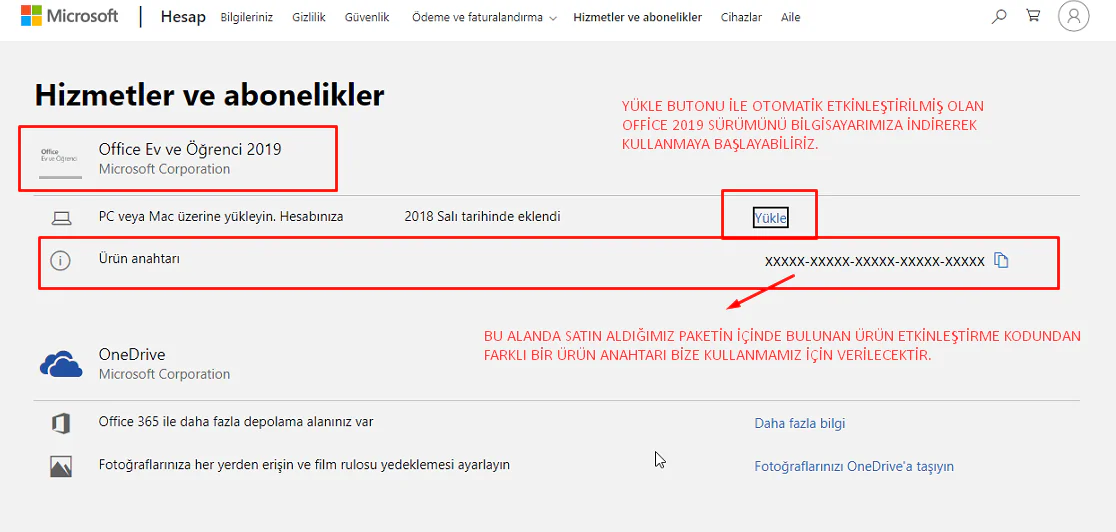Click 'Fotoğraflarınıza her yerden erişin' text
The height and width of the screenshot is (532, 1116).
[x=305, y=465]
